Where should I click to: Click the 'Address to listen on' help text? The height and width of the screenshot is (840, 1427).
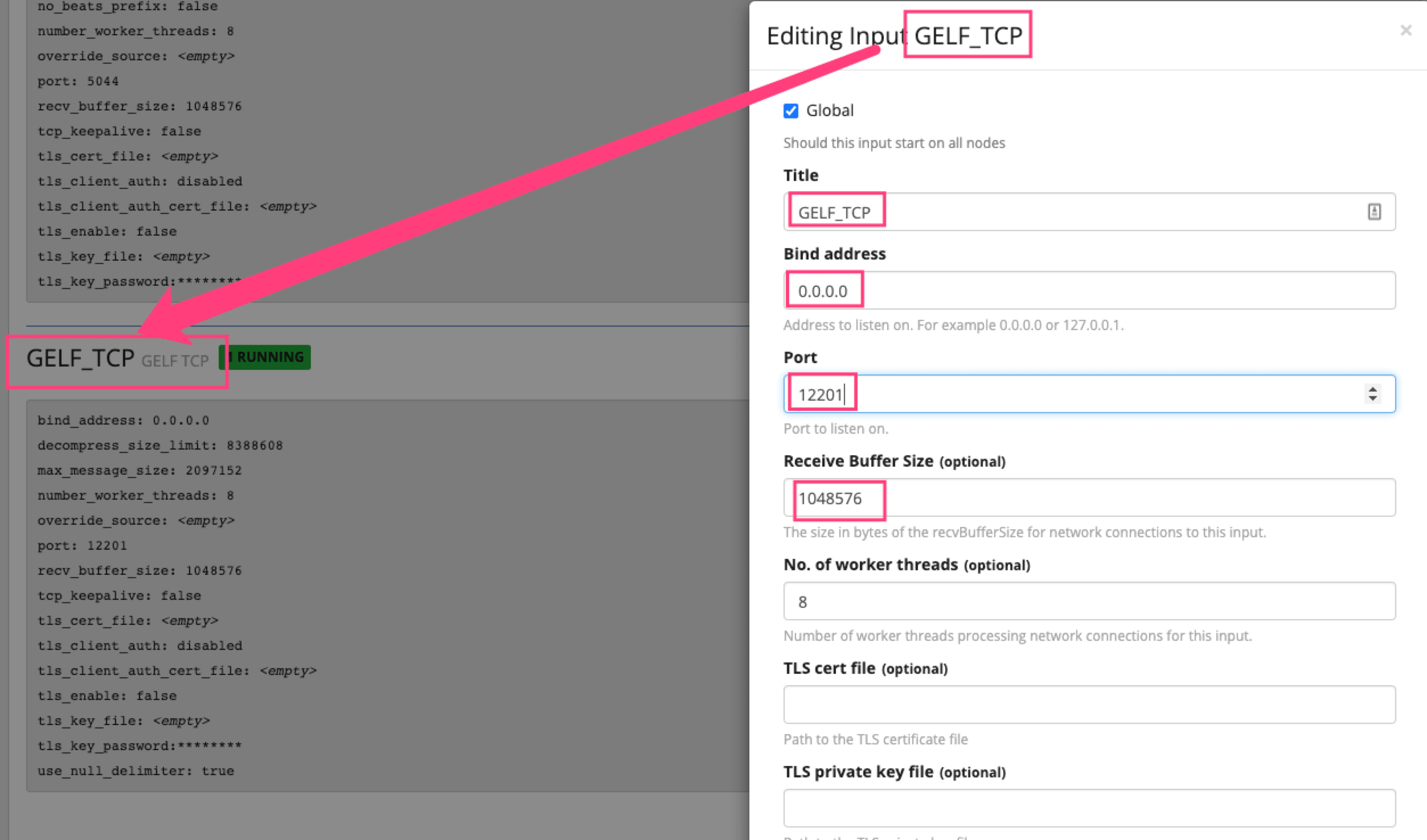(953, 325)
